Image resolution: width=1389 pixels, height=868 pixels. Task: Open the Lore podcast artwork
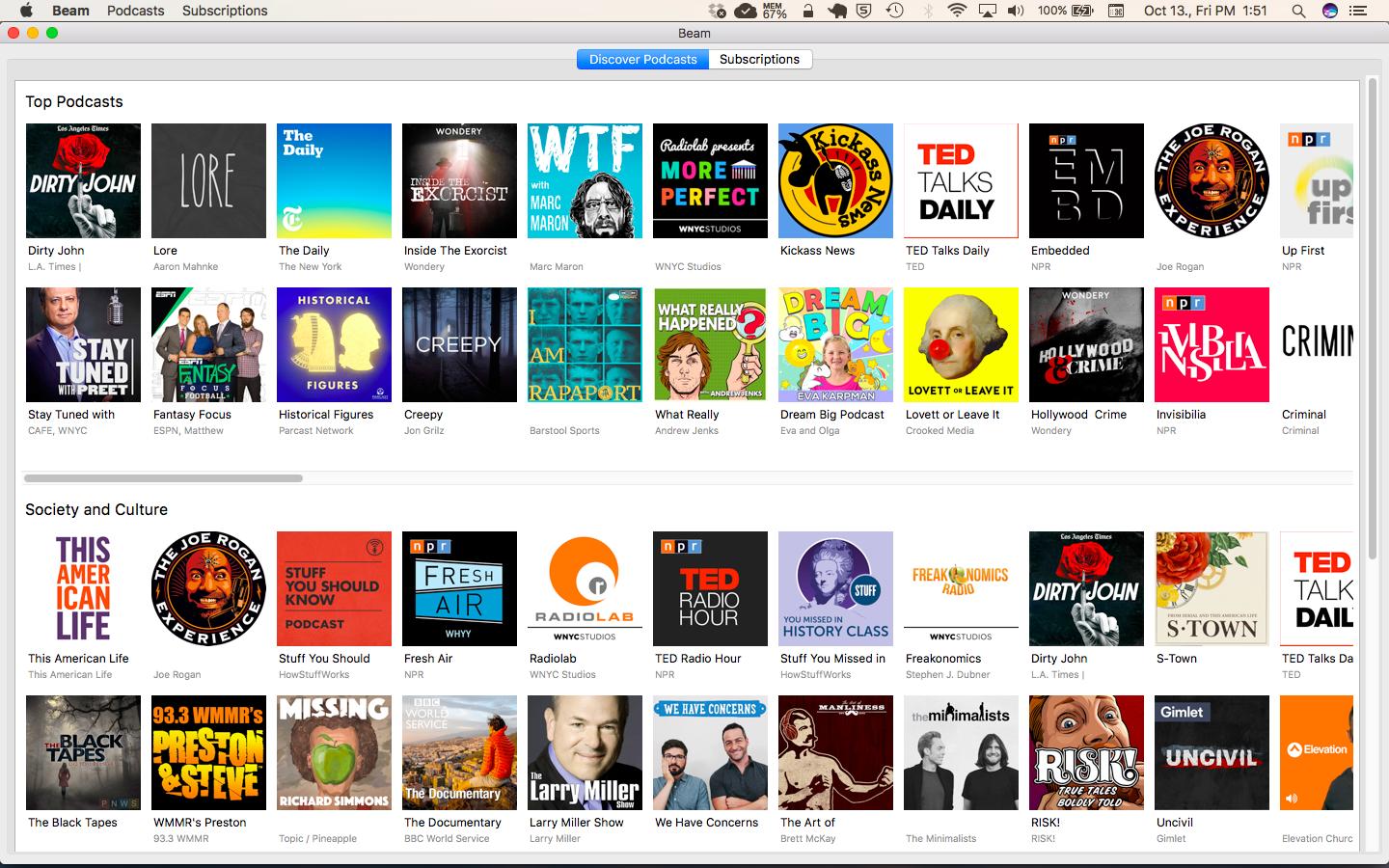tap(208, 180)
